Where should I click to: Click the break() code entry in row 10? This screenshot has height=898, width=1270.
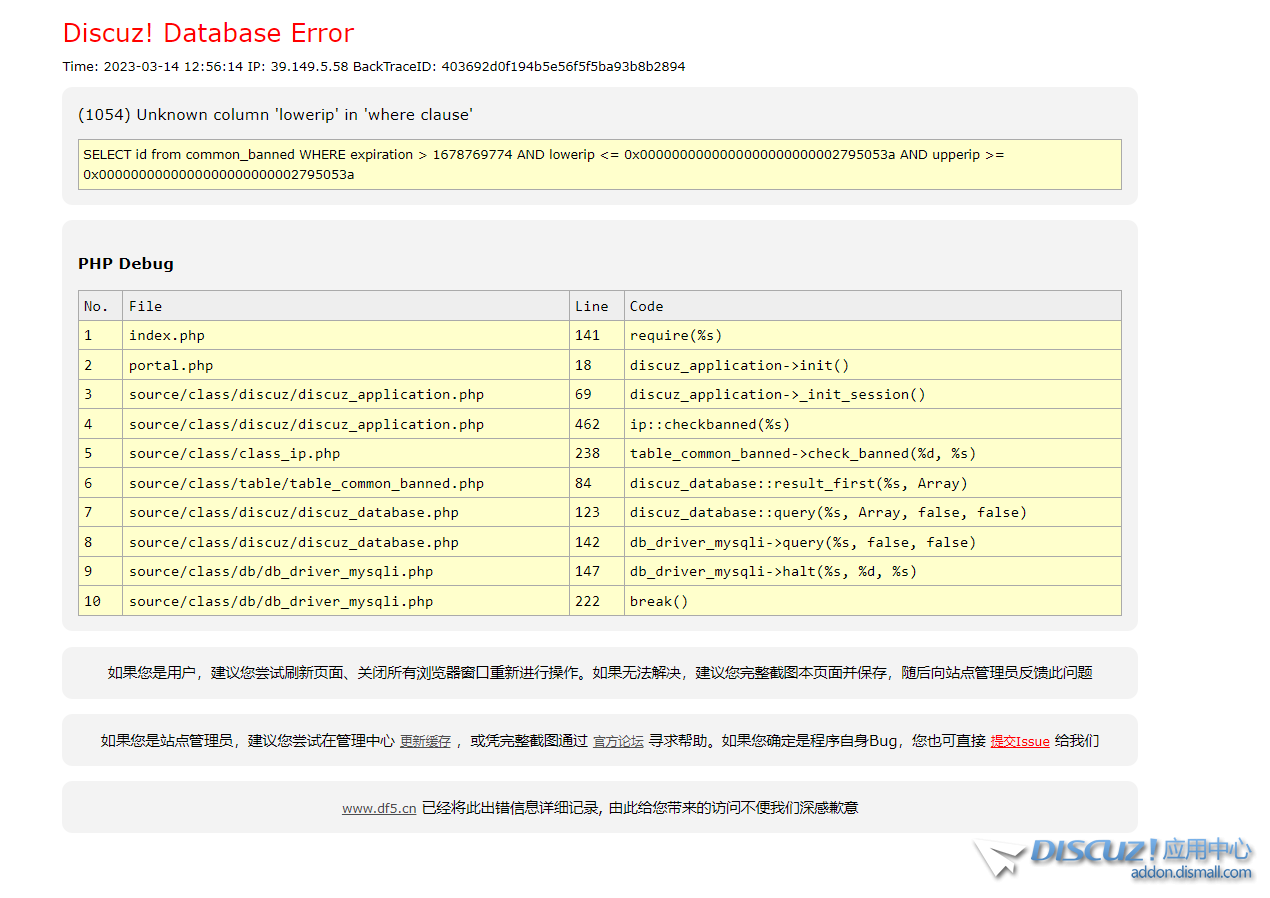659,601
